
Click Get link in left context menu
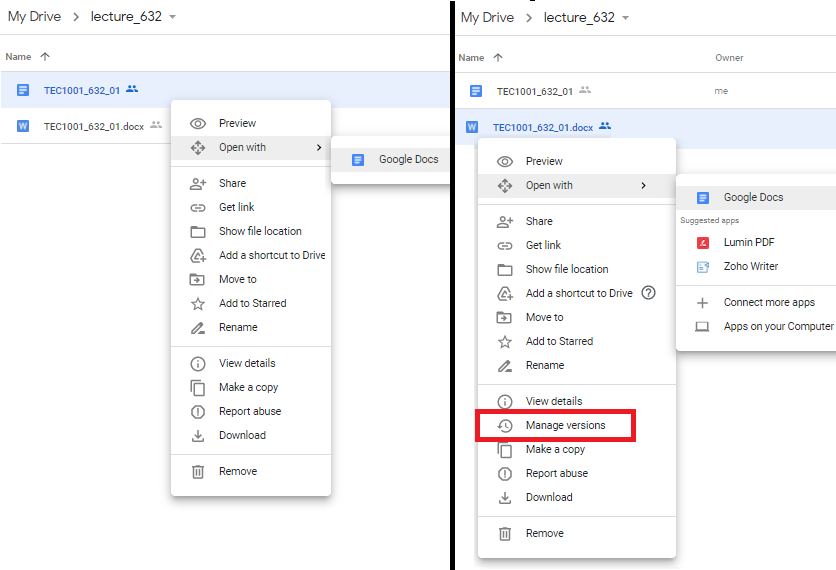tap(236, 207)
